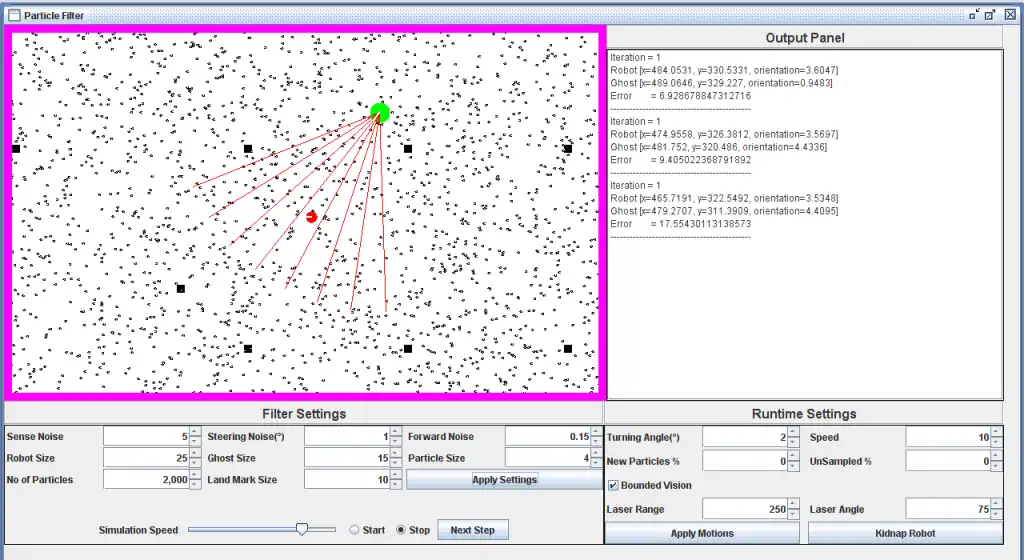1024x560 pixels.
Task: Decrease Robot Size with down arrow
Action: 195,463
